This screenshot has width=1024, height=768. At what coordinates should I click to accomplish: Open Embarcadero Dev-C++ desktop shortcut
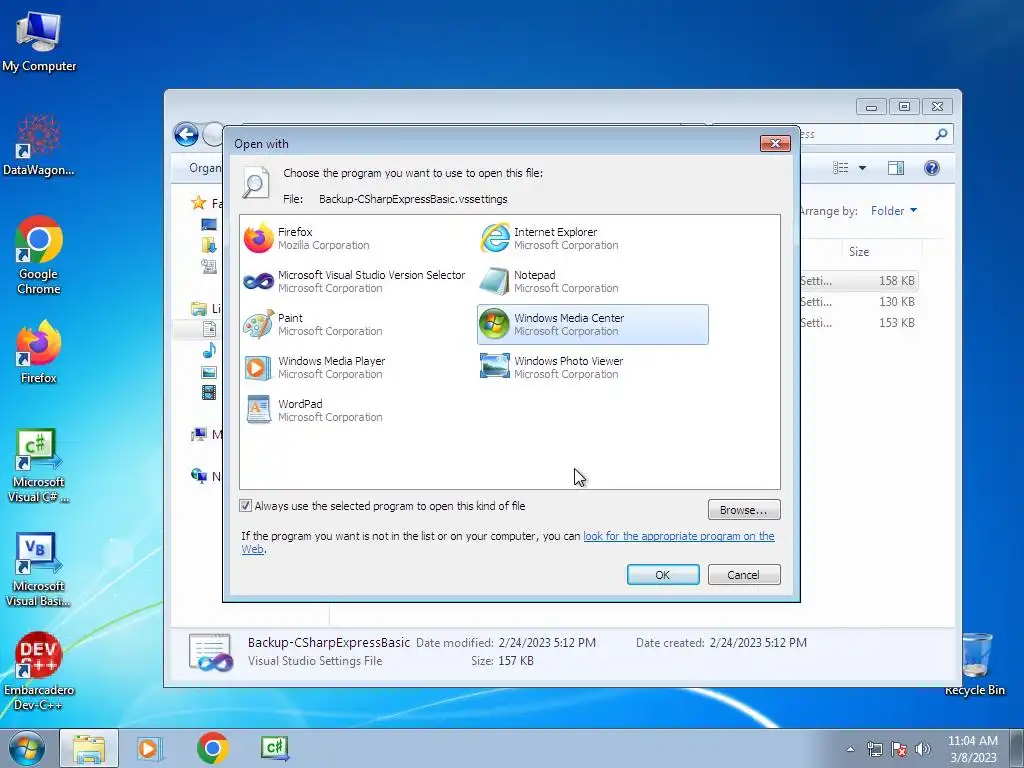39,671
